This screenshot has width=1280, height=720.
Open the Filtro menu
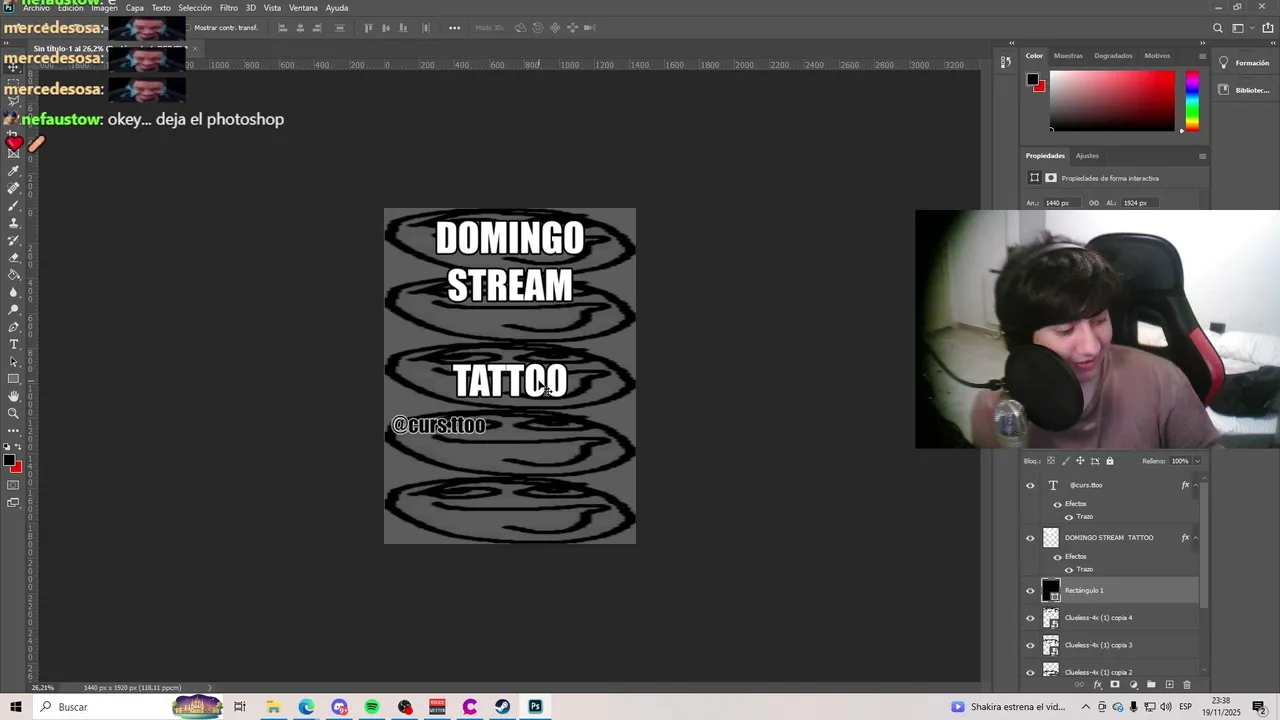pos(229,8)
